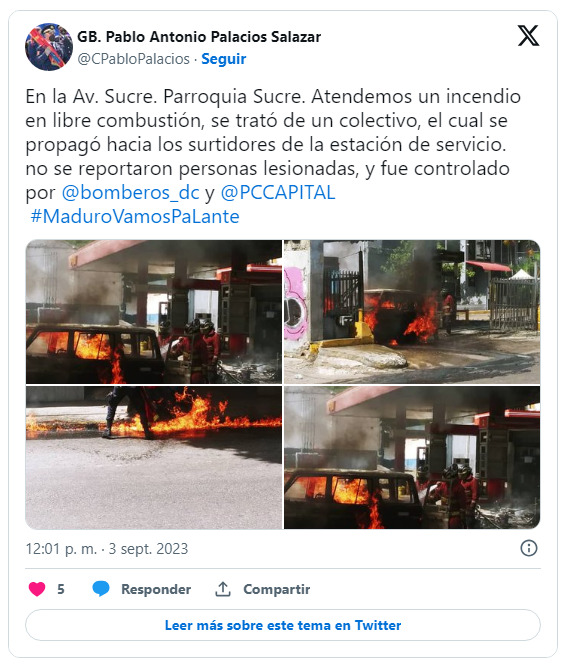Open the #MaduroVamosPaLante hashtag

point(135,217)
